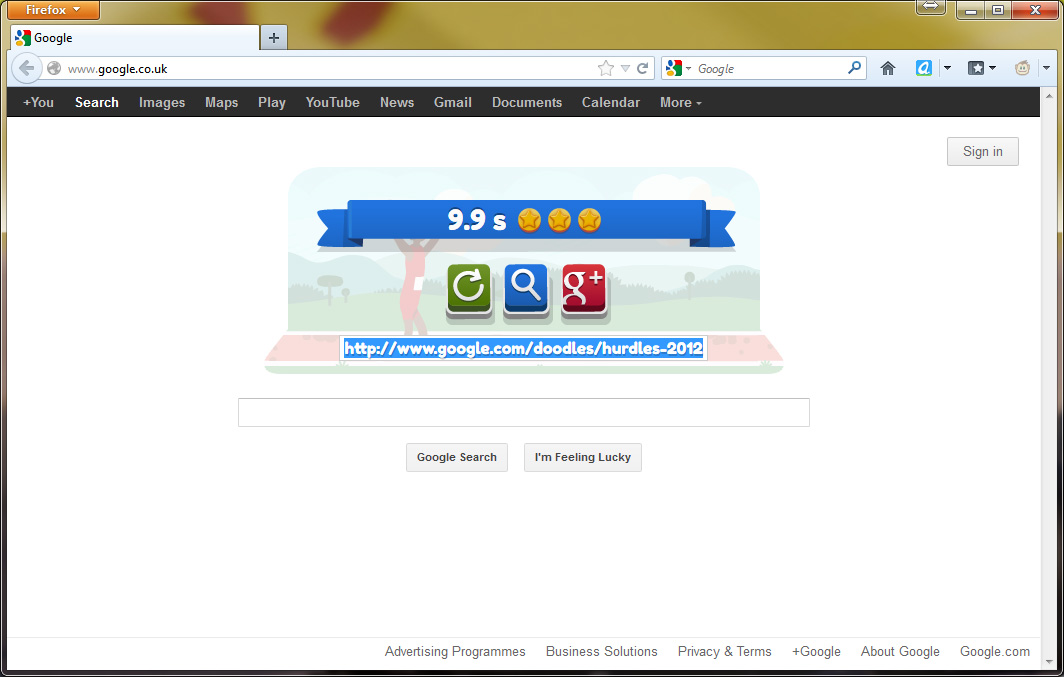This screenshot has width=1064, height=677.
Task: Bookmark this page with the star icon
Action: (605, 69)
